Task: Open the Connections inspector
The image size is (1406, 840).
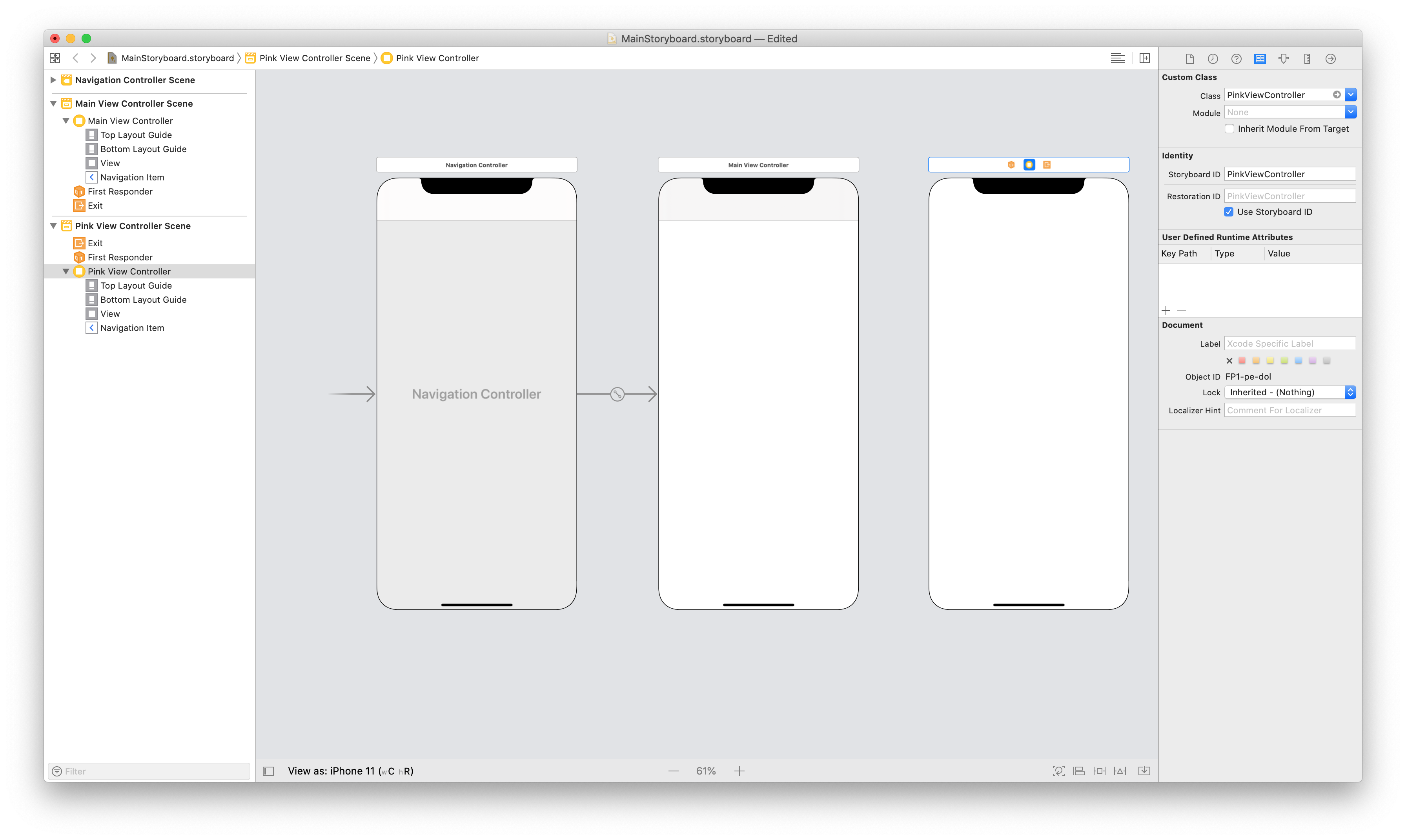Action: pos(1331,58)
